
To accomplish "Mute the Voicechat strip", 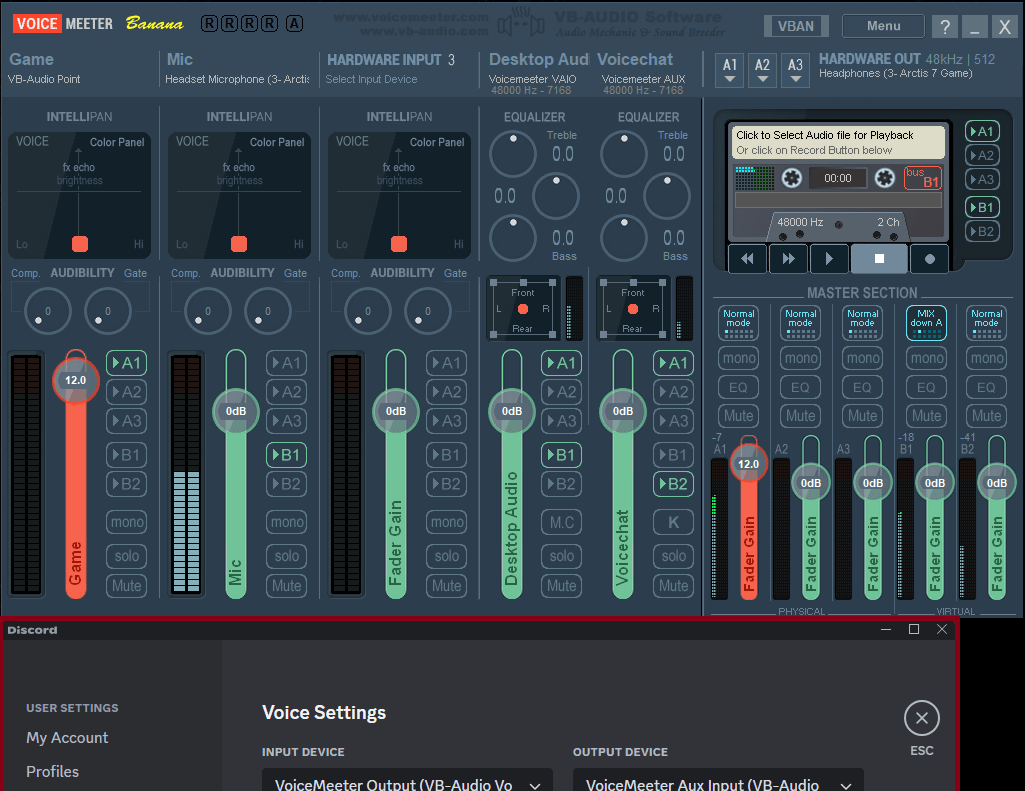I will [673, 585].
